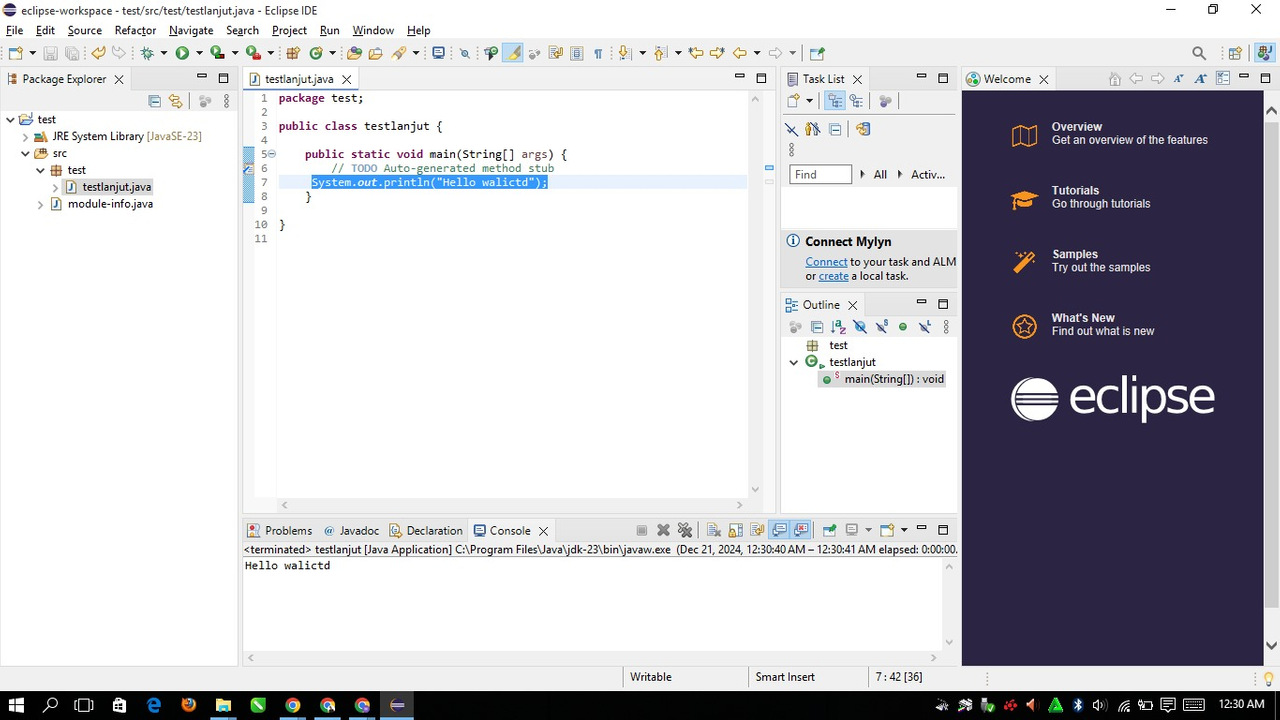1280x720 pixels.
Task: Open the New file dropdown arrow in toolbar
Action: point(32,53)
